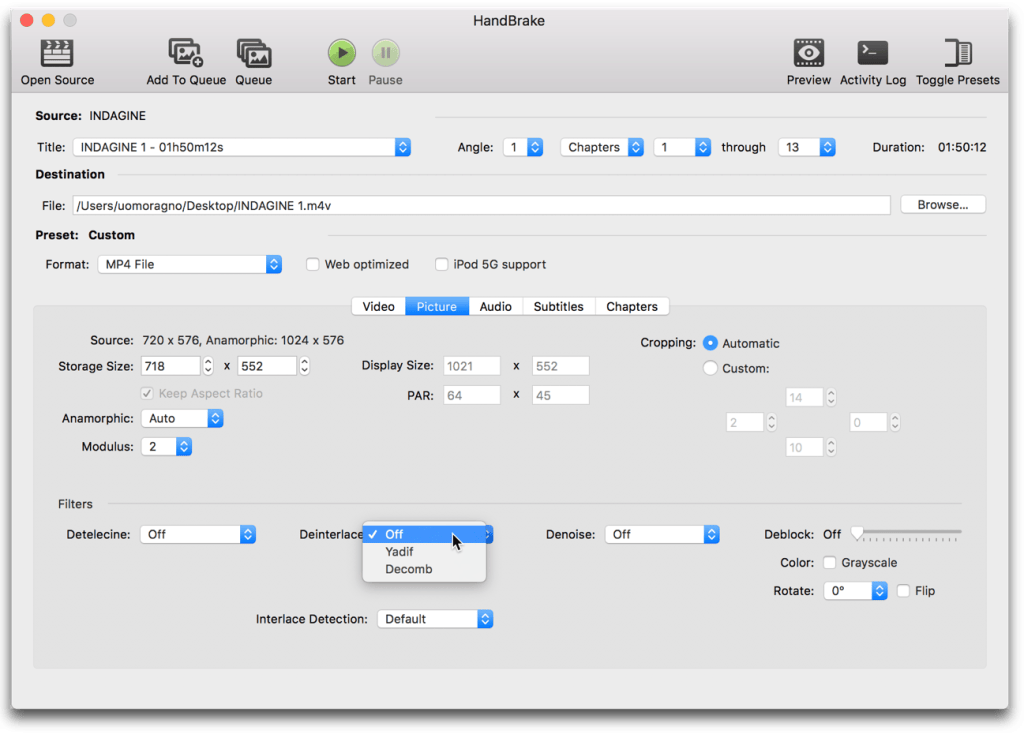Click the Open Source clapperboard icon

coord(57,54)
